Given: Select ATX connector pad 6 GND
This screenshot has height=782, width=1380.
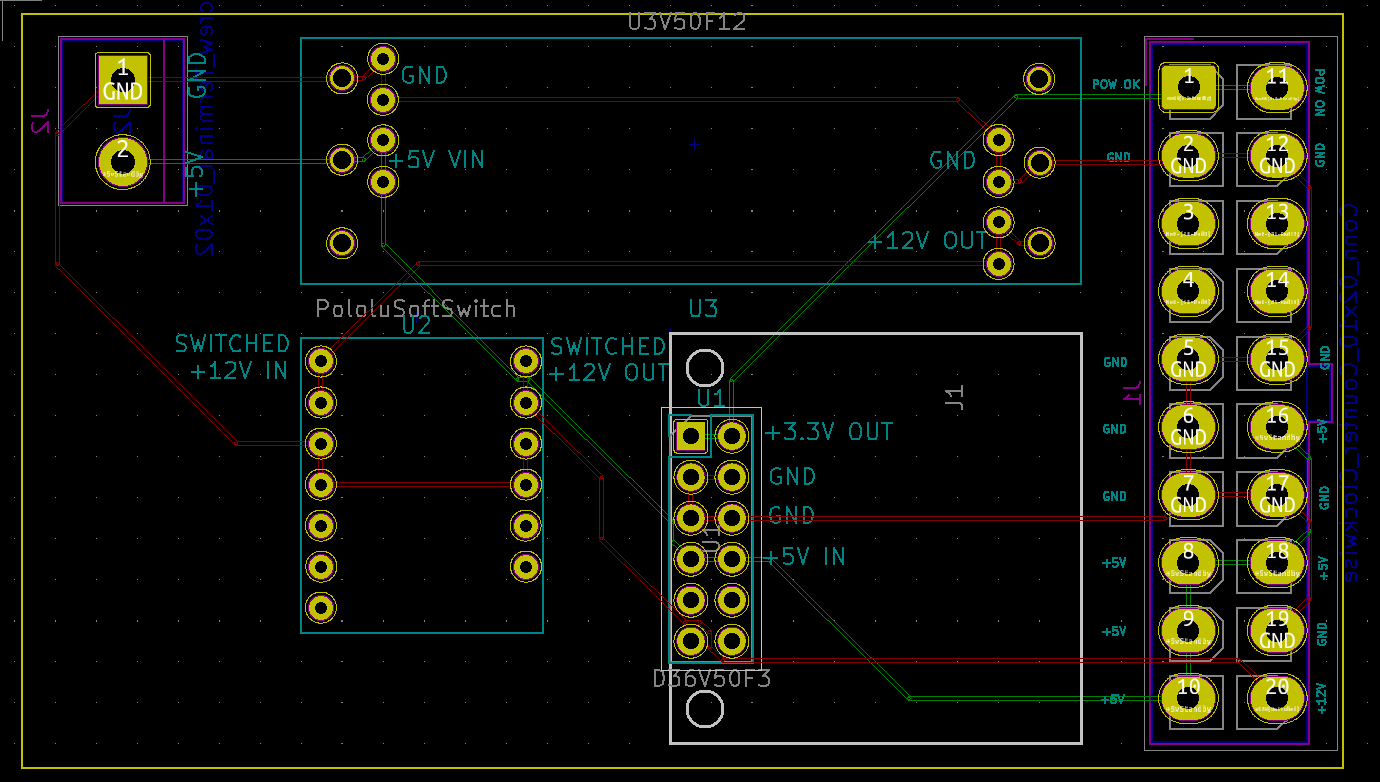Looking at the screenshot, I should (x=1188, y=426).
